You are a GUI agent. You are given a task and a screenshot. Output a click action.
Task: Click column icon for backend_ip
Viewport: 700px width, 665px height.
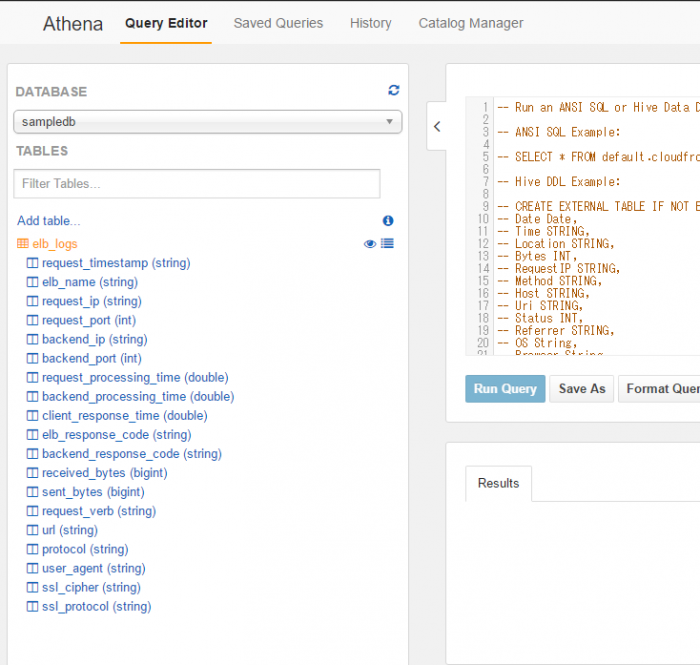[32, 340]
